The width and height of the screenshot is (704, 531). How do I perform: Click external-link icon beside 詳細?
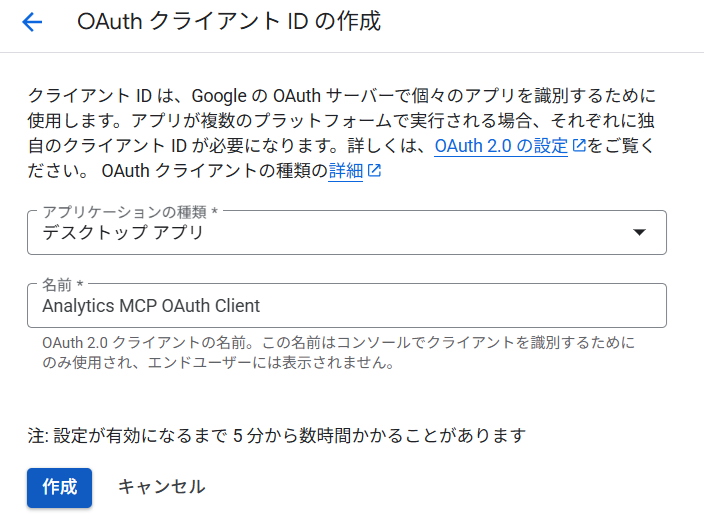click(x=374, y=171)
